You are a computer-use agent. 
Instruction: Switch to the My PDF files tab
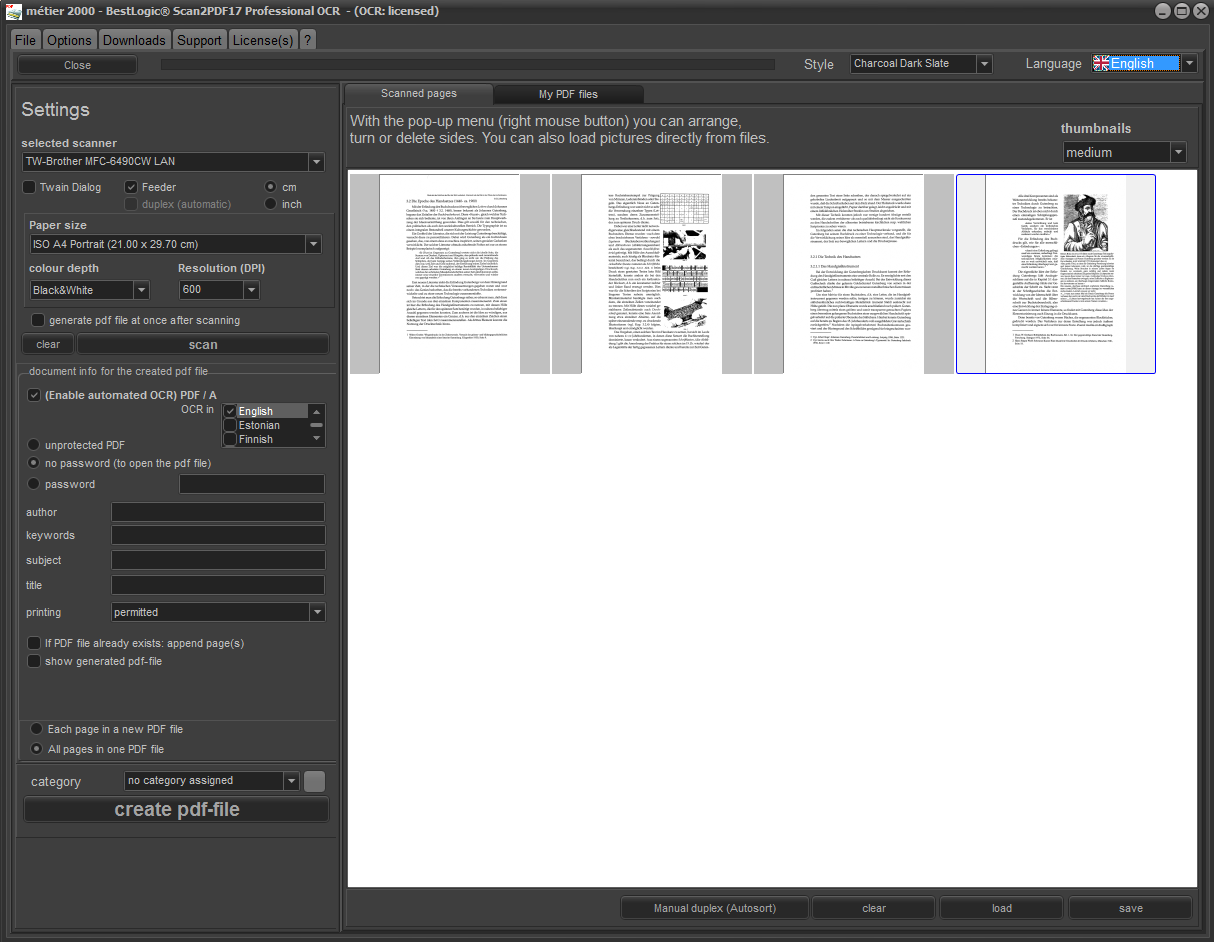click(568, 94)
